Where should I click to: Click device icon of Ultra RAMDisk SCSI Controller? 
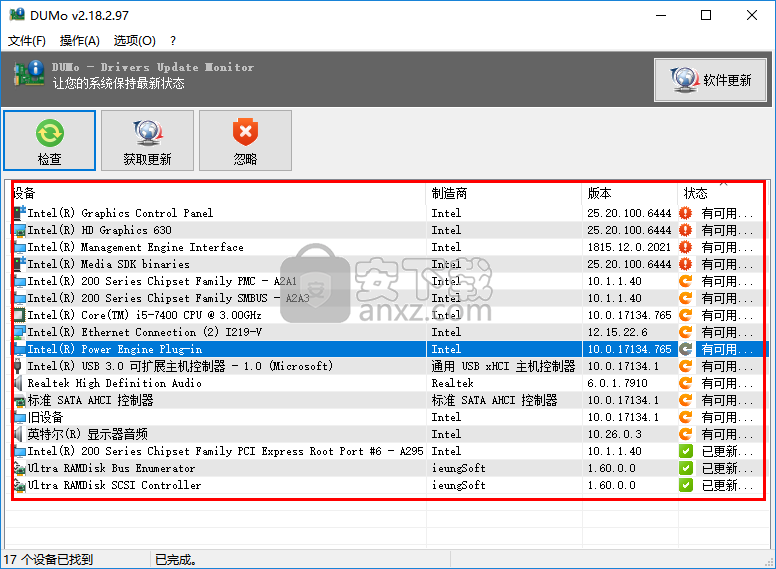point(20,485)
